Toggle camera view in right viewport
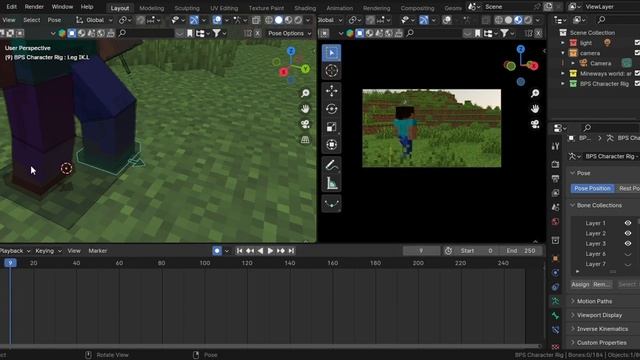 535,124
